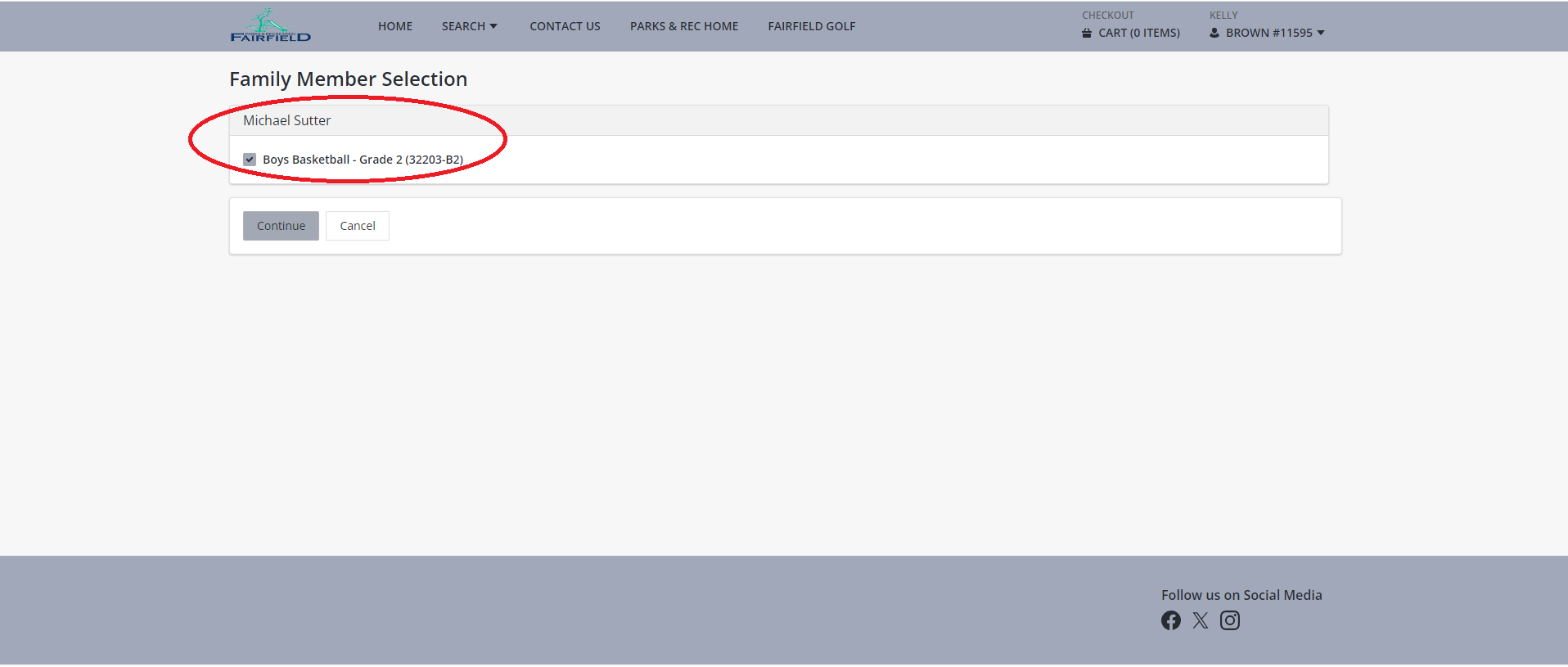1568x667 pixels.
Task: Uncheck the Boys Basketball Grade 2 checkbox
Action: pyautogui.click(x=250, y=160)
